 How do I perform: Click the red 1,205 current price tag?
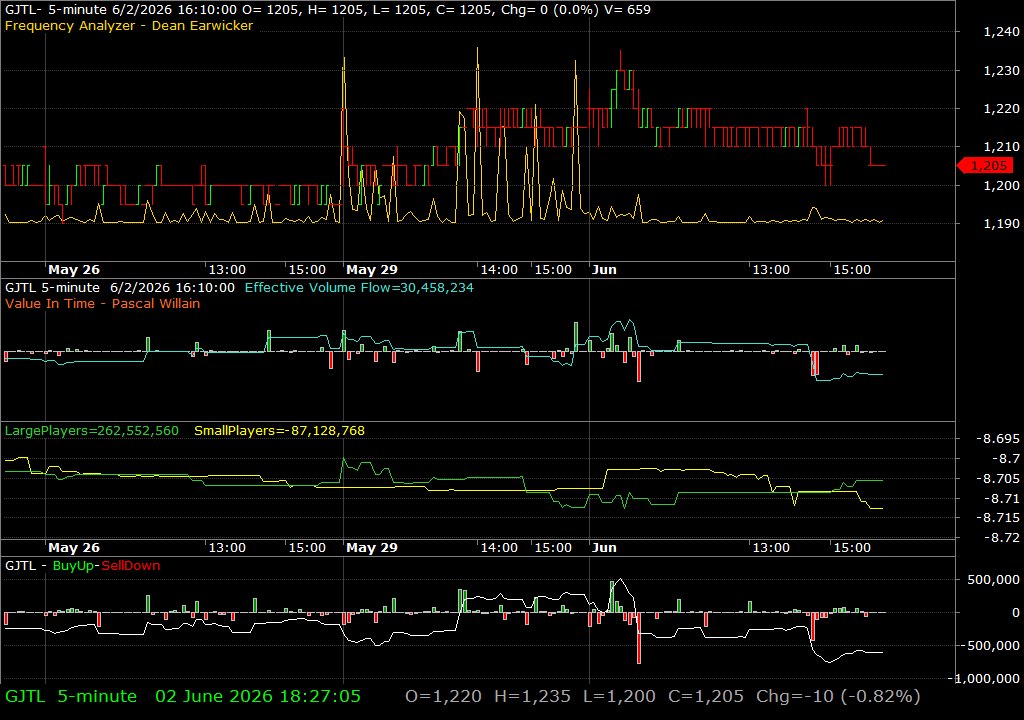(x=986, y=166)
